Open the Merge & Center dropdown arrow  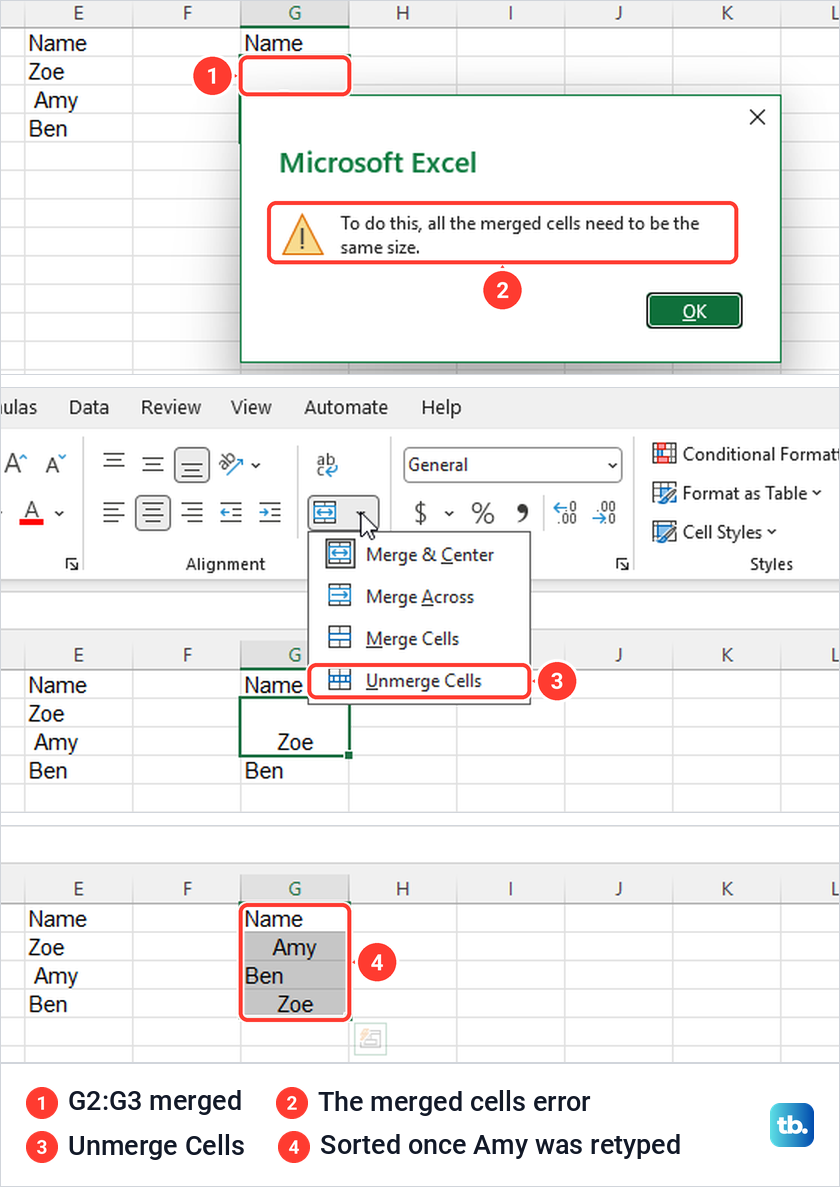(x=362, y=513)
